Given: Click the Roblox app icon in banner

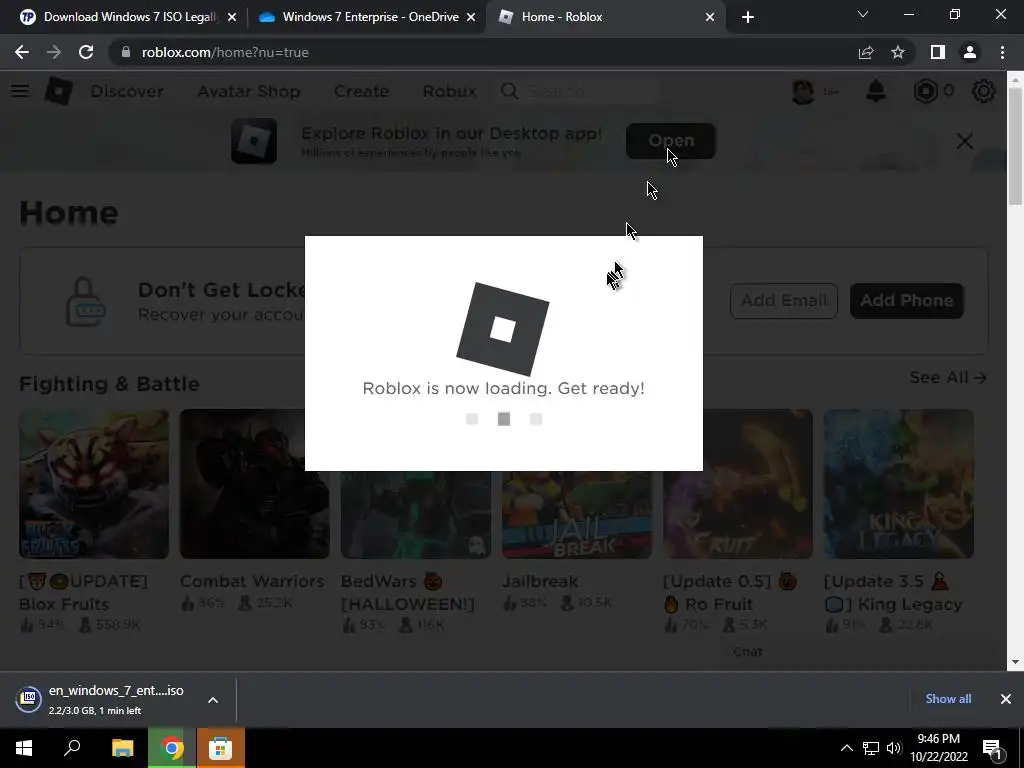Looking at the screenshot, I should point(254,141).
